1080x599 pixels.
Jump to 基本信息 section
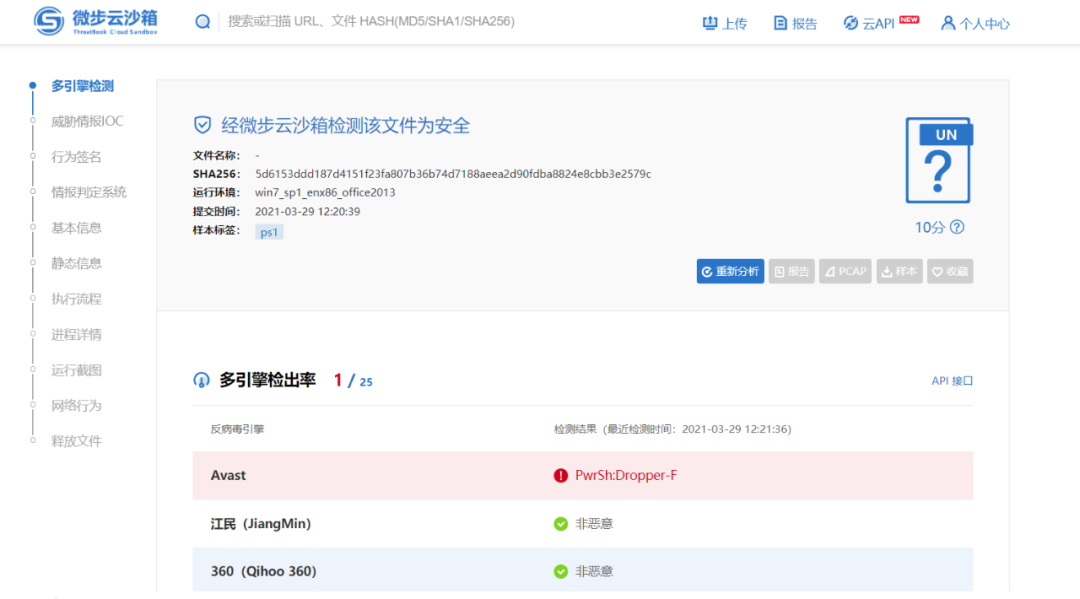click(x=76, y=228)
